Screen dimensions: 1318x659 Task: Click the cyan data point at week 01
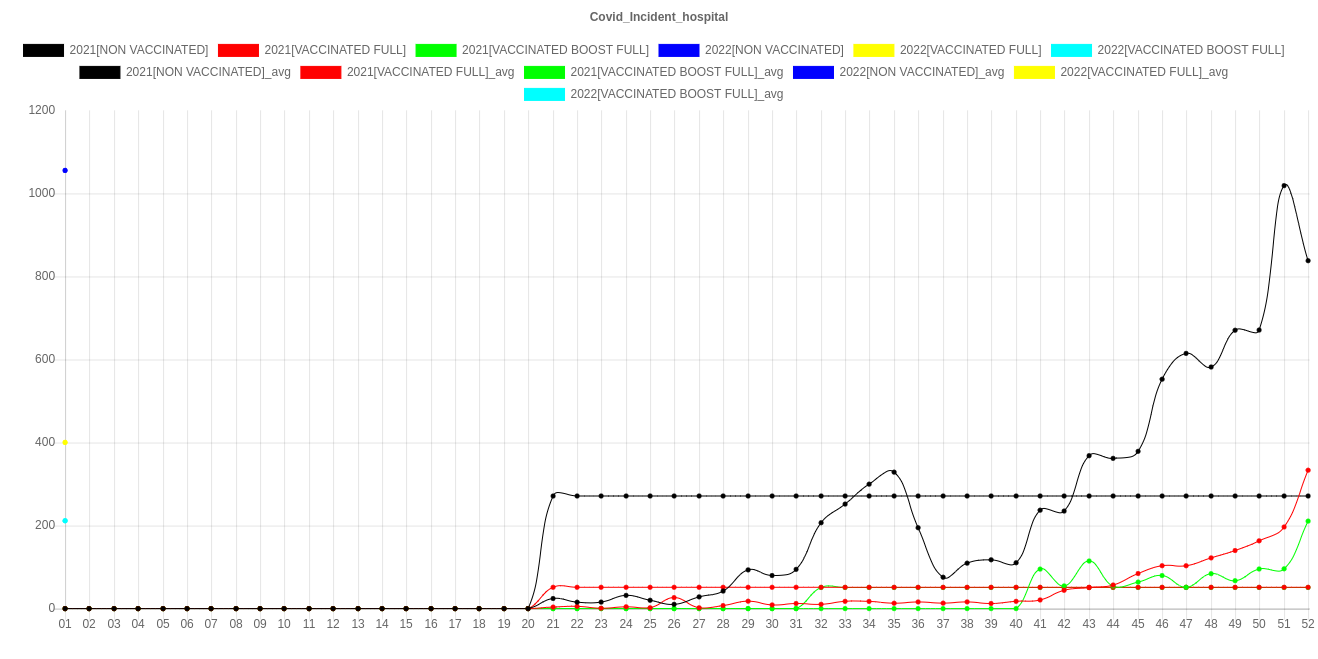coord(65,521)
